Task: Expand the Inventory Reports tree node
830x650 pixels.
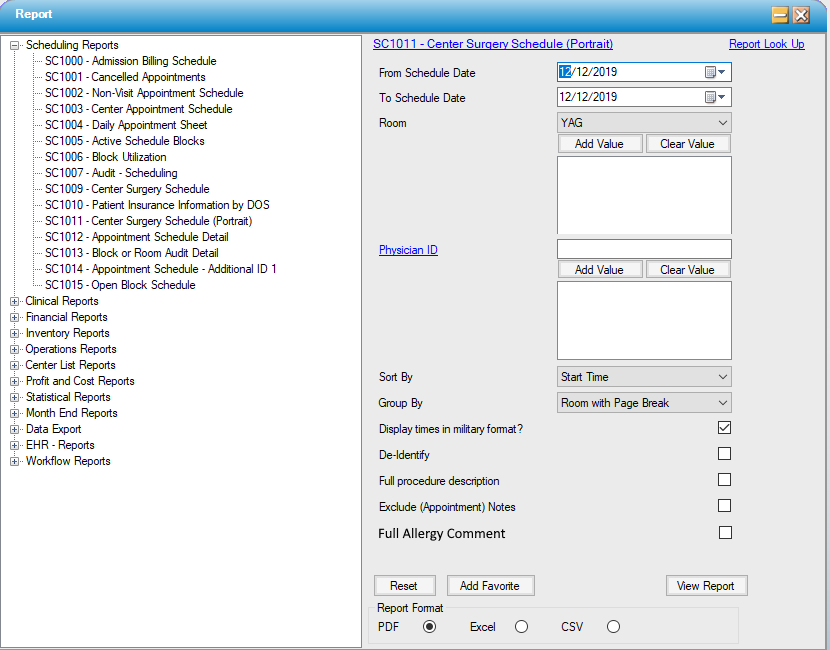Action: [x=15, y=333]
